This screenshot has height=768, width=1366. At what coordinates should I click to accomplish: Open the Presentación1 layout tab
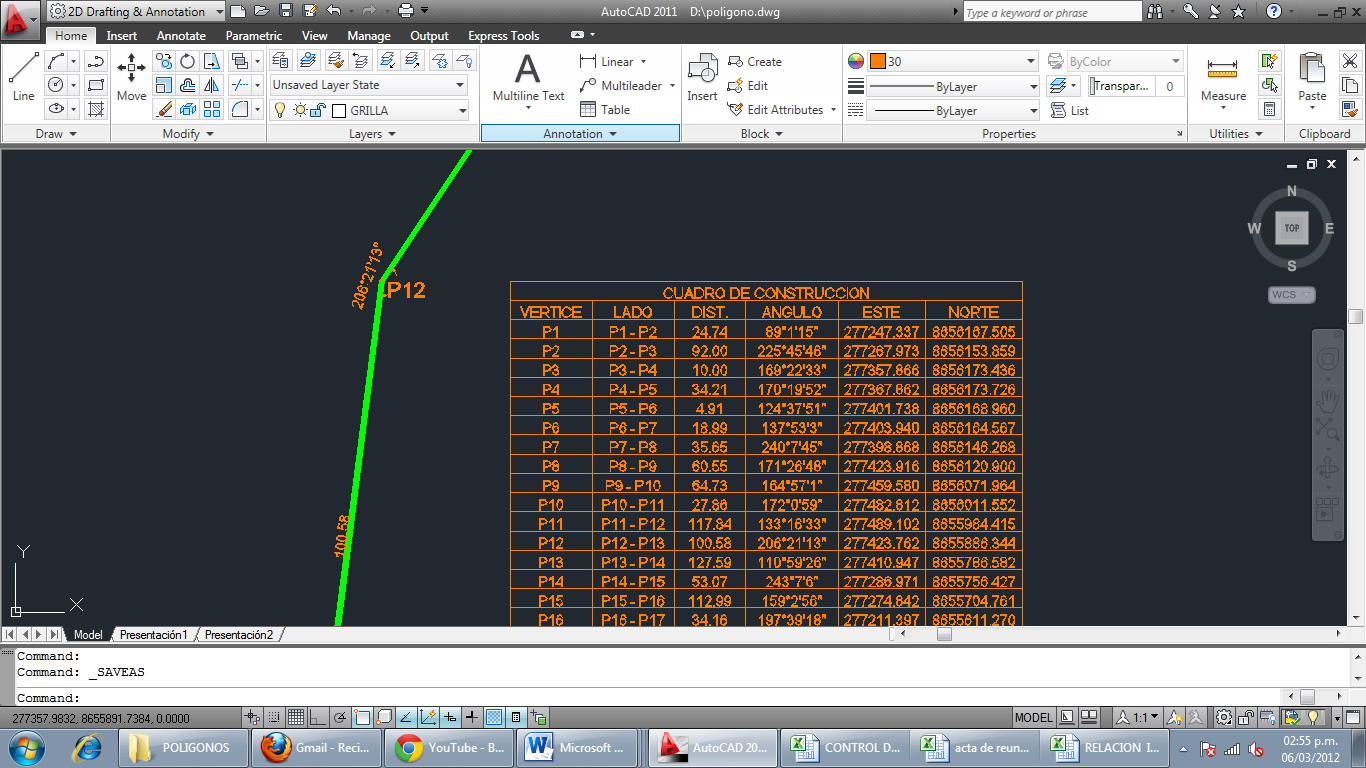tap(152, 634)
